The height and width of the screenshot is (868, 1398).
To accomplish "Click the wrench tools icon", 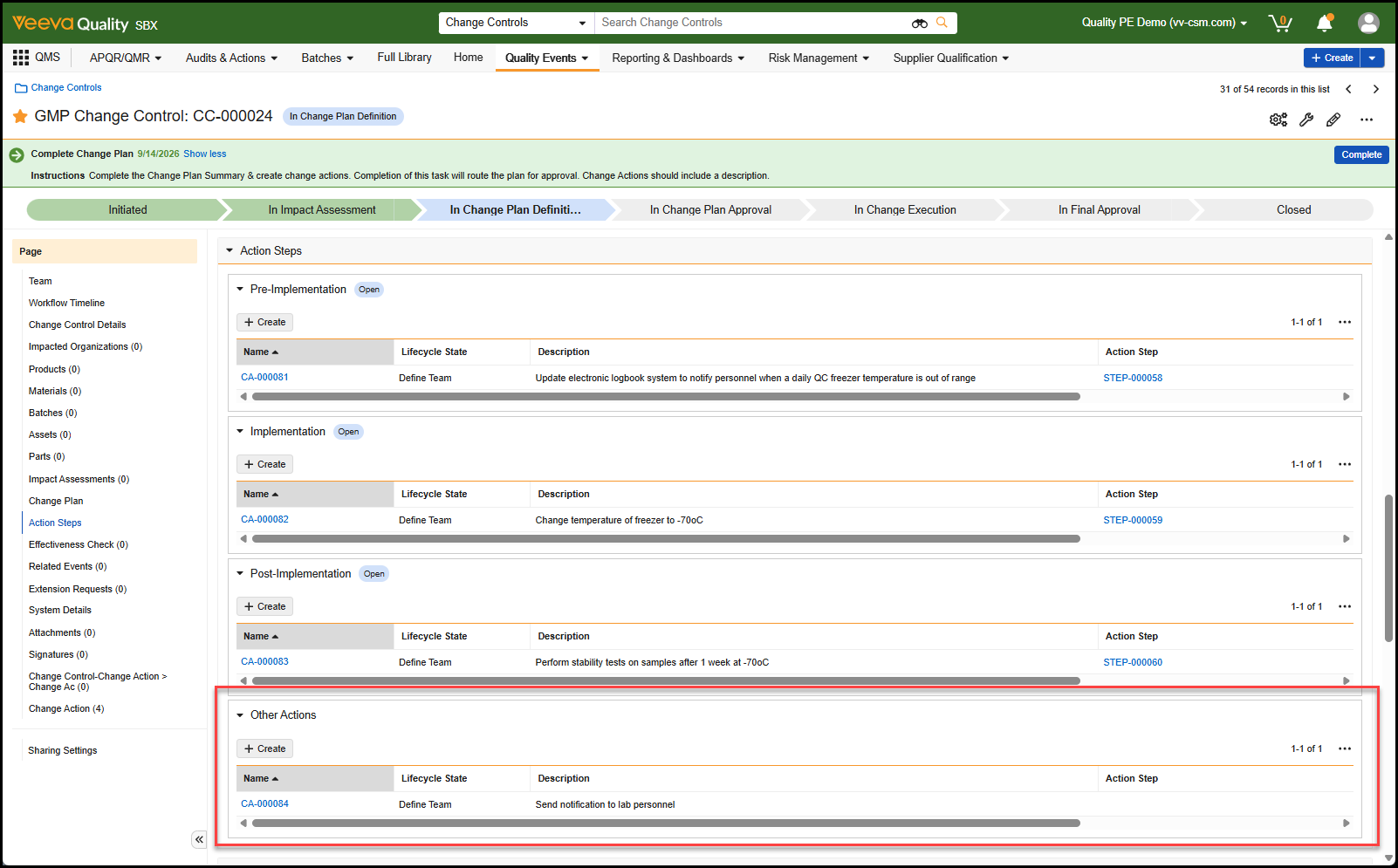I will pyautogui.click(x=1306, y=120).
